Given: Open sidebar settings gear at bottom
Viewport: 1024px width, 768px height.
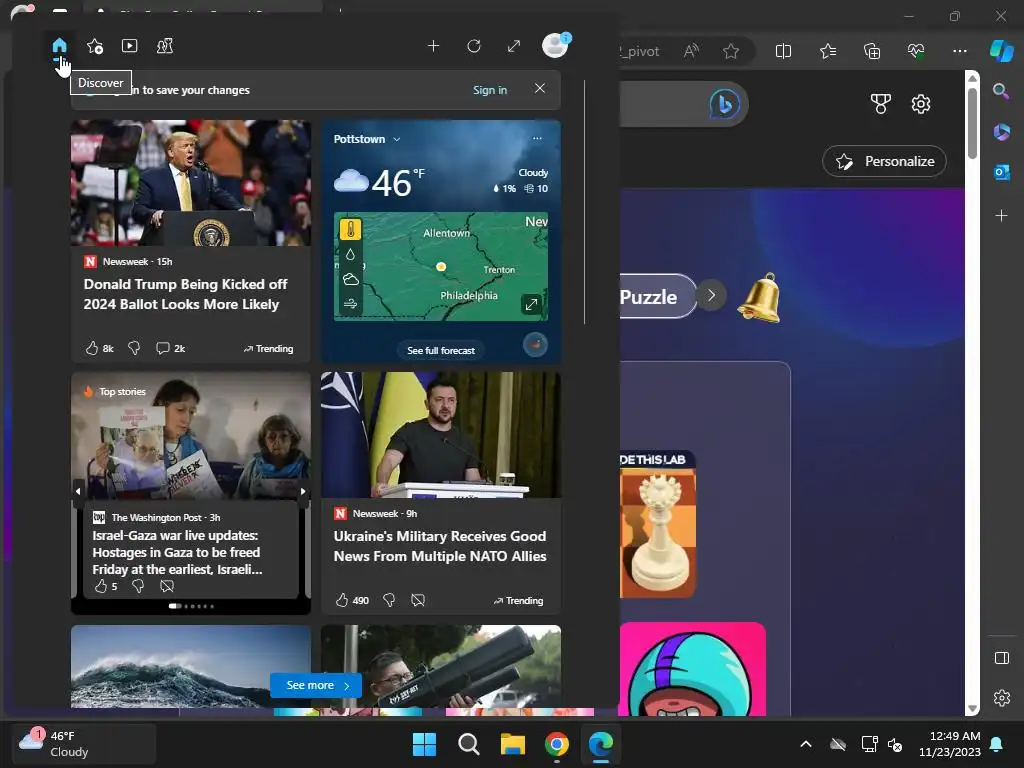Looking at the screenshot, I should point(1002,698).
